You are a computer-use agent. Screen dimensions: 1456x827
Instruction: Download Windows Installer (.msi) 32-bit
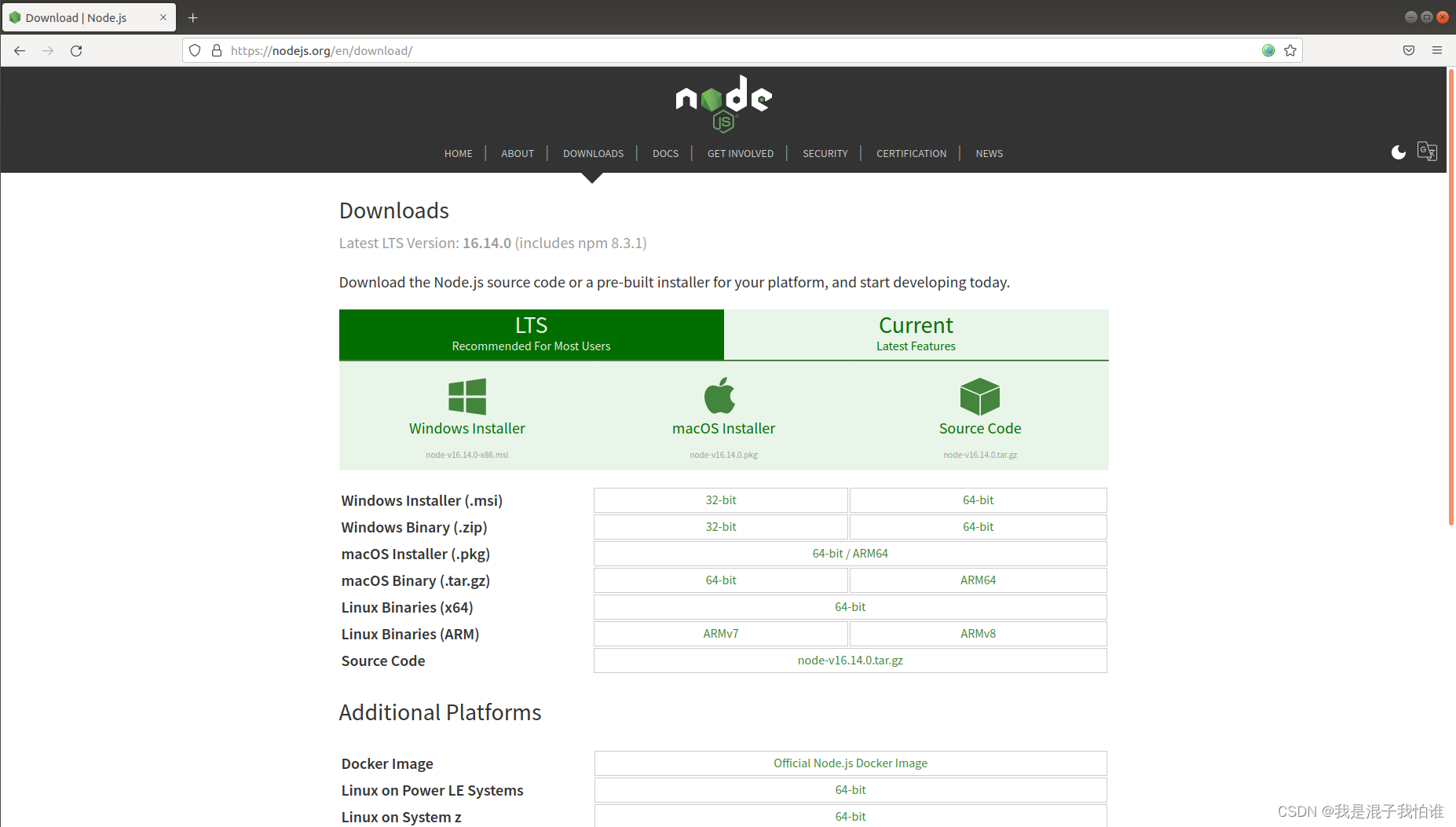pos(721,500)
